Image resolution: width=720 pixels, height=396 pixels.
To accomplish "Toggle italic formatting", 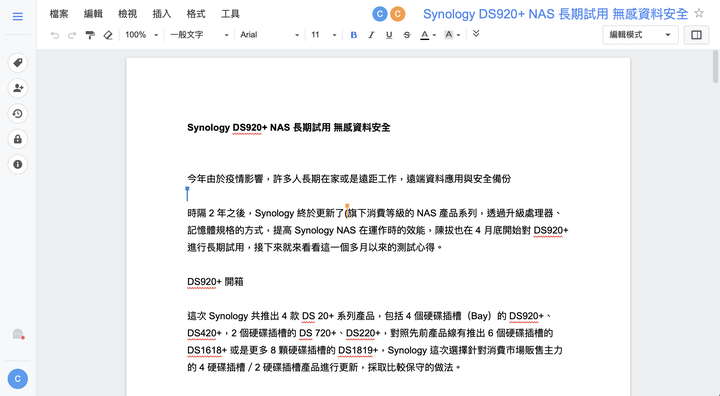I will (371, 35).
